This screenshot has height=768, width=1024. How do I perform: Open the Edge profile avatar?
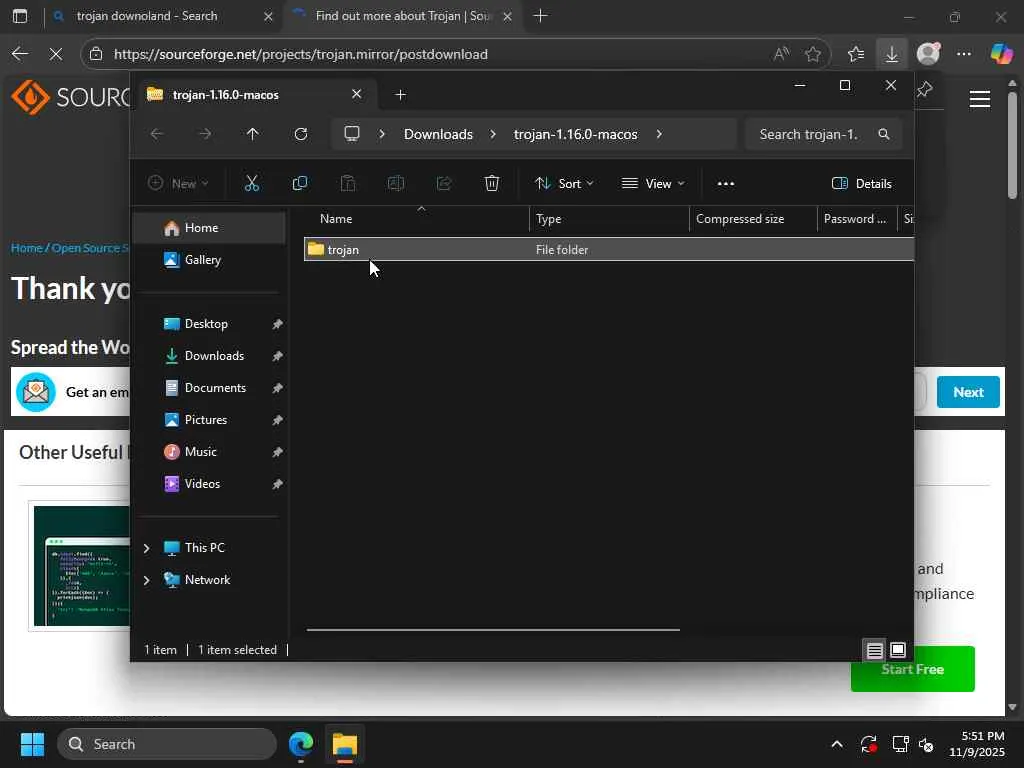click(928, 54)
